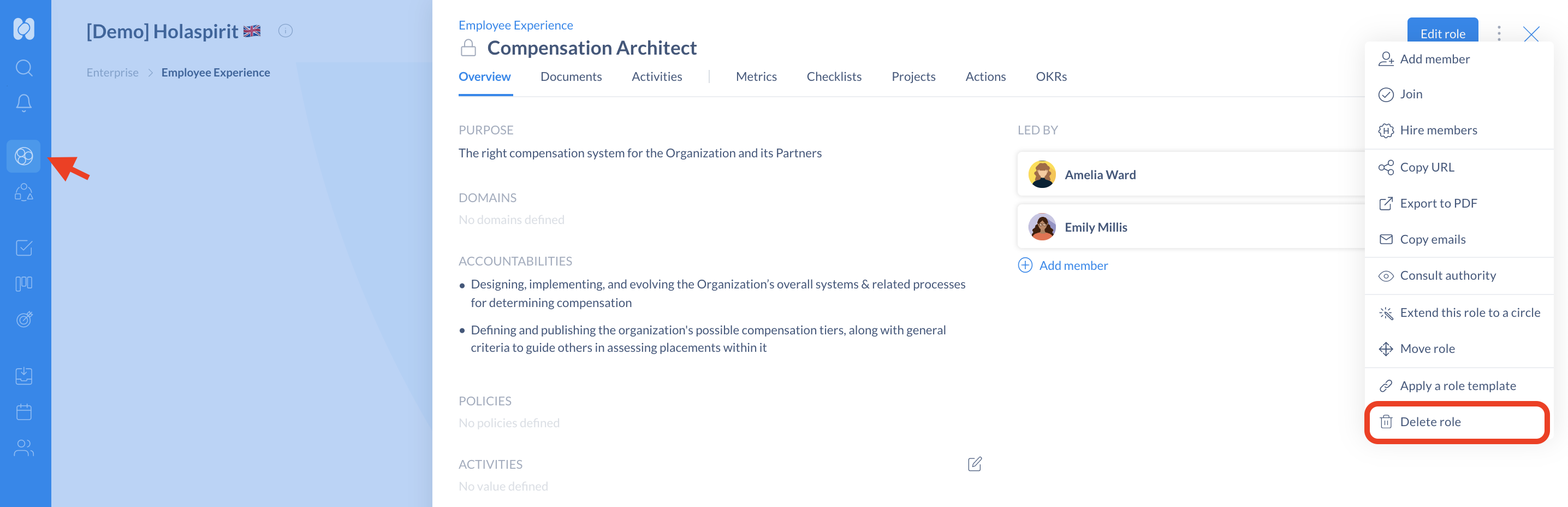
Task: Switch to the Documents tab
Action: [571, 77]
